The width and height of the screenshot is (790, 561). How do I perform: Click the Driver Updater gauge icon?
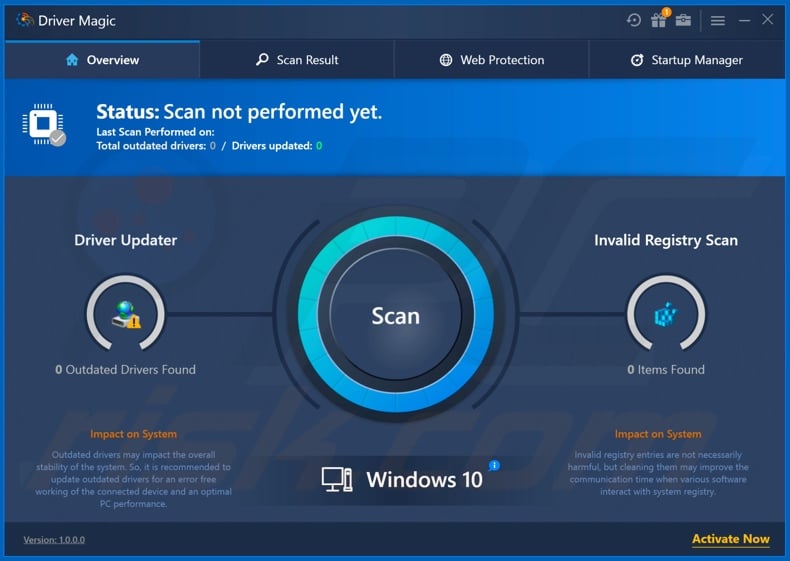point(126,314)
